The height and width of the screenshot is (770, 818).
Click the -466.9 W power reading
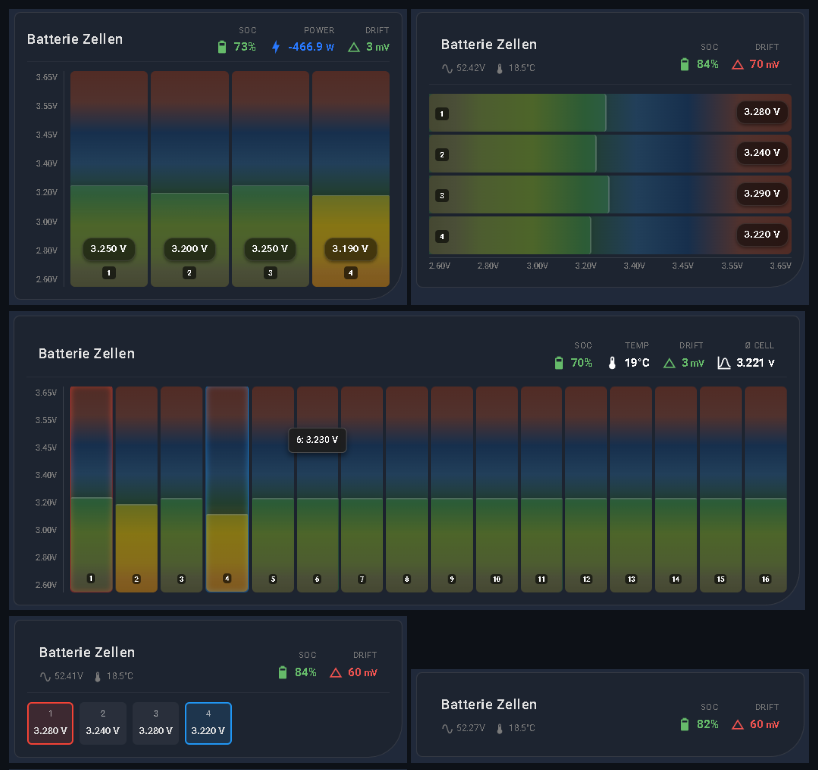coord(310,47)
